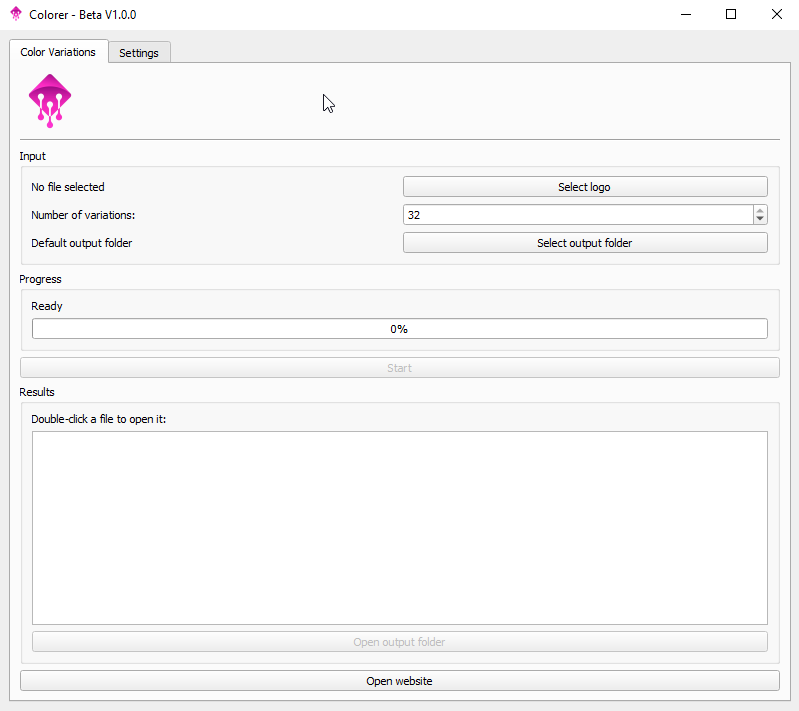Close the Colorer application window

click(777, 15)
